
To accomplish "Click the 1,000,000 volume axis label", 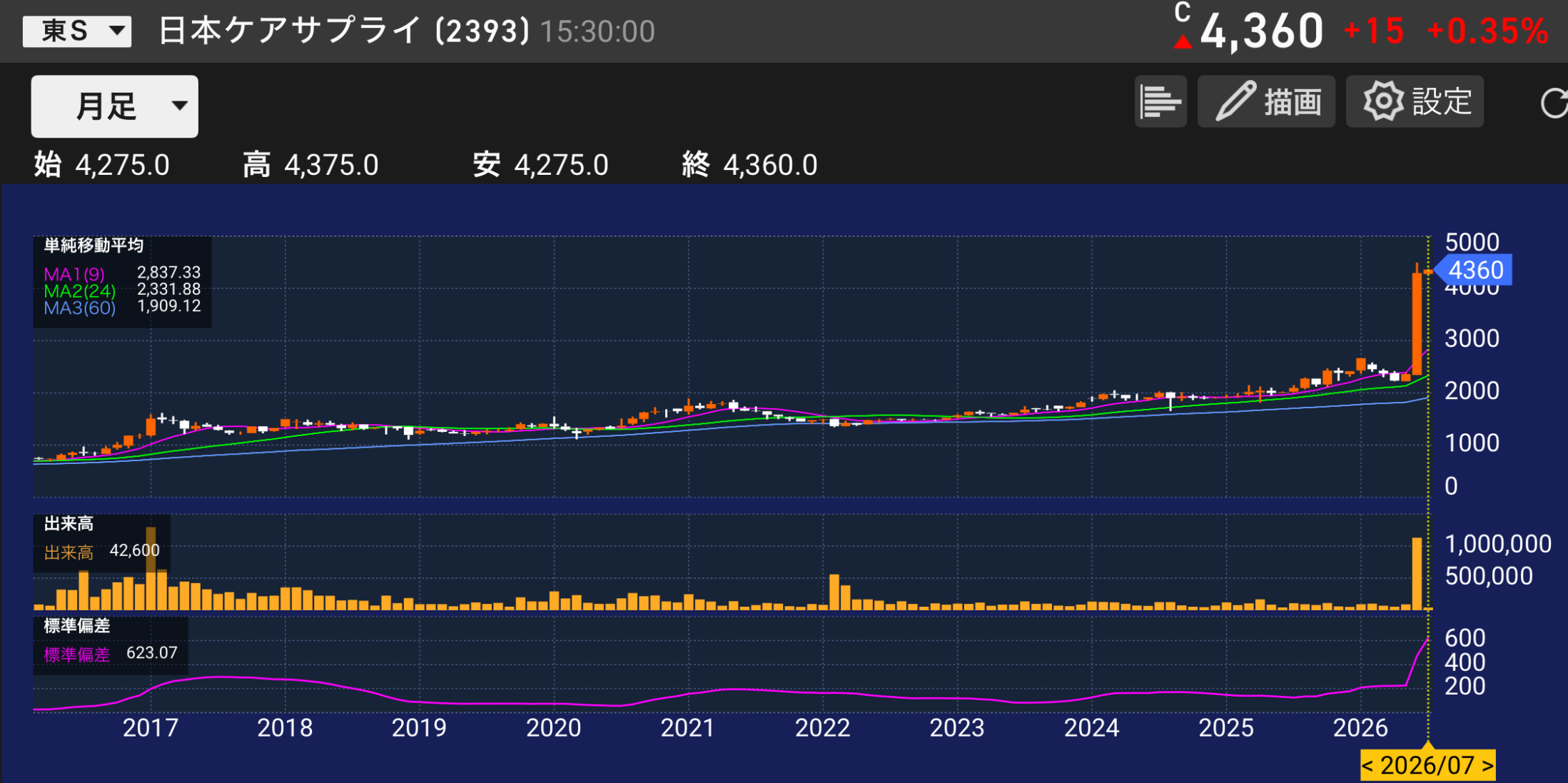I will click(x=1498, y=545).
